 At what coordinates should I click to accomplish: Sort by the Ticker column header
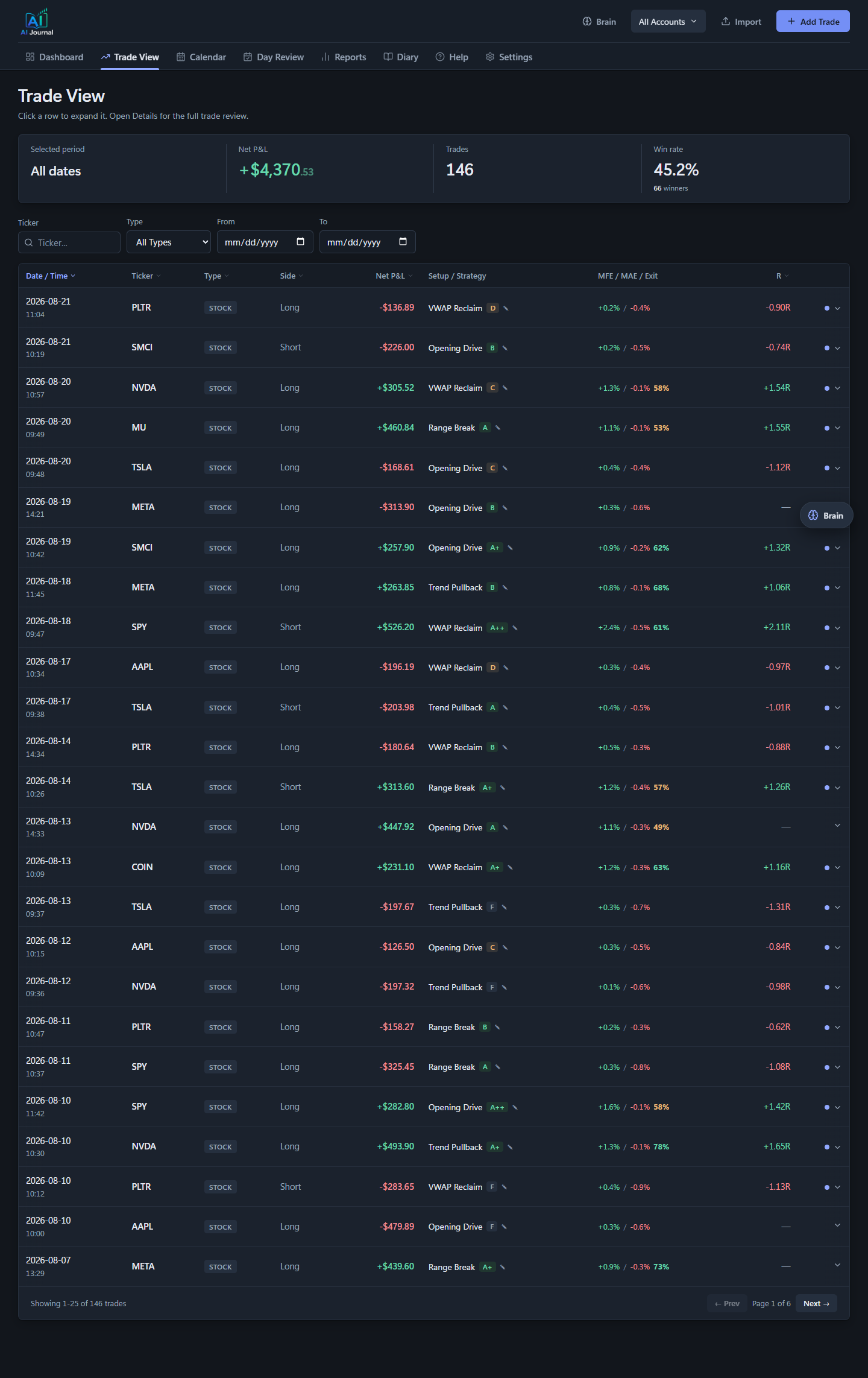coord(146,276)
